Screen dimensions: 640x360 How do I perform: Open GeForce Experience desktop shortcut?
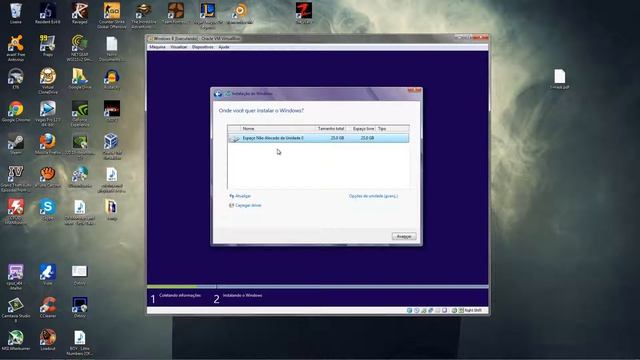tap(80, 113)
